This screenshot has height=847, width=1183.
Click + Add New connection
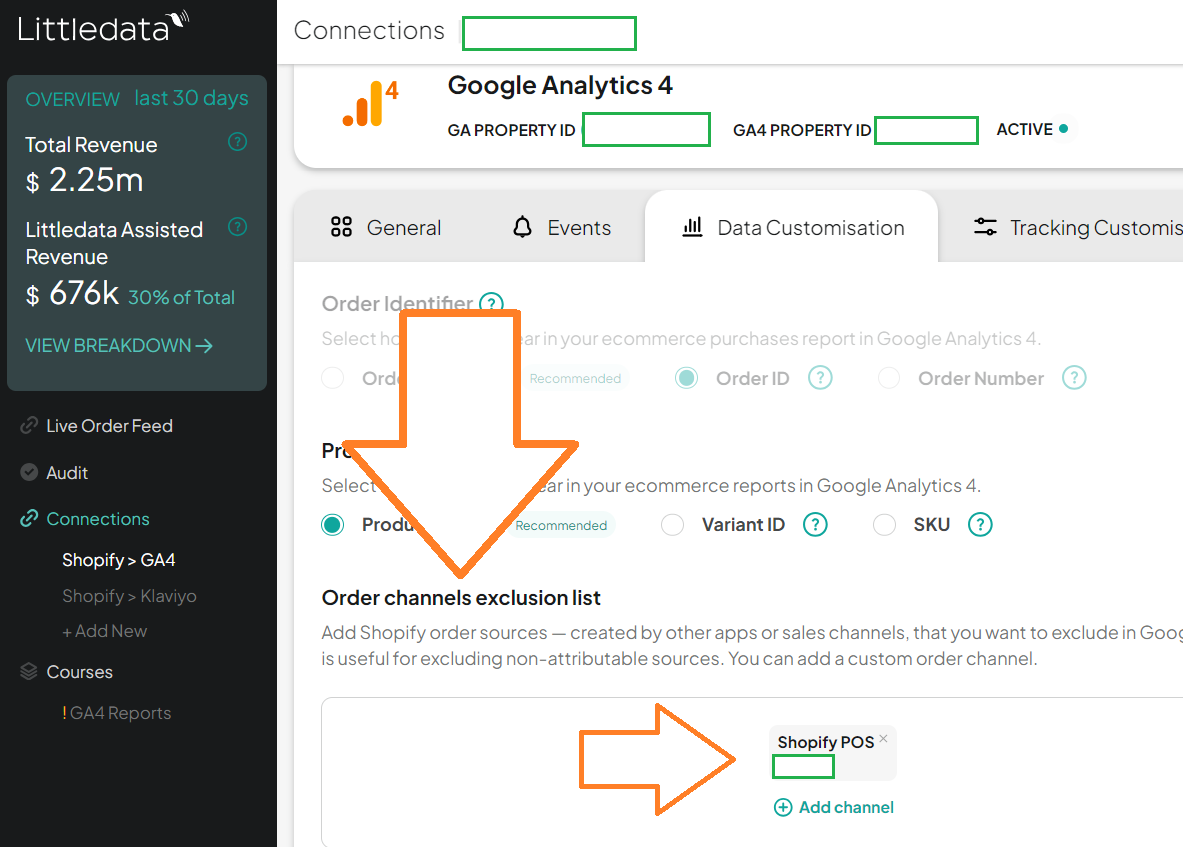point(105,631)
